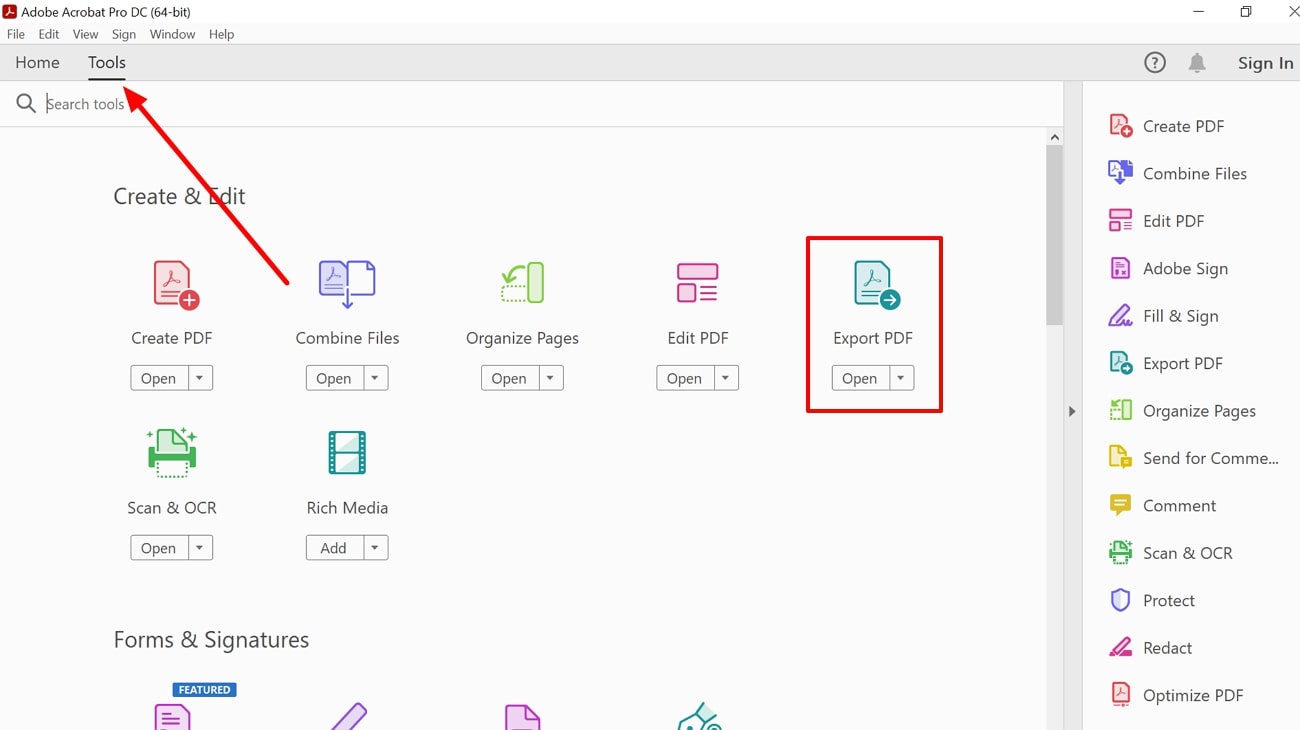1300x730 pixels.
Task: Select Comment icon in right sidebar
Action: (1121, 505)
